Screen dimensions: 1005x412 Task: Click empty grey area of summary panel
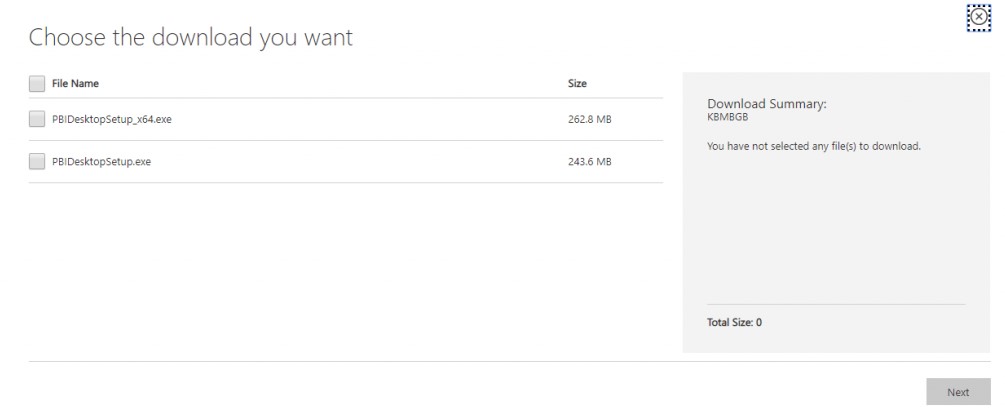(x=825, y=230)
